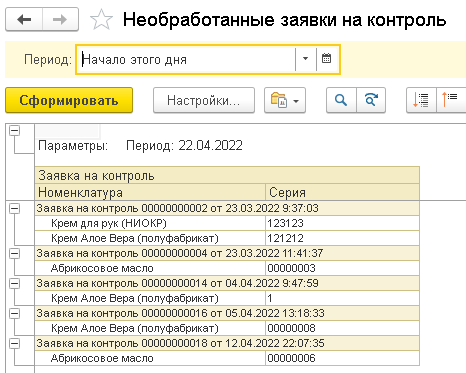Select the Период: 22.04.2022 parameter text
Image resolution: width=466 pixels, height=373 pixels.
tap(184, 146)
